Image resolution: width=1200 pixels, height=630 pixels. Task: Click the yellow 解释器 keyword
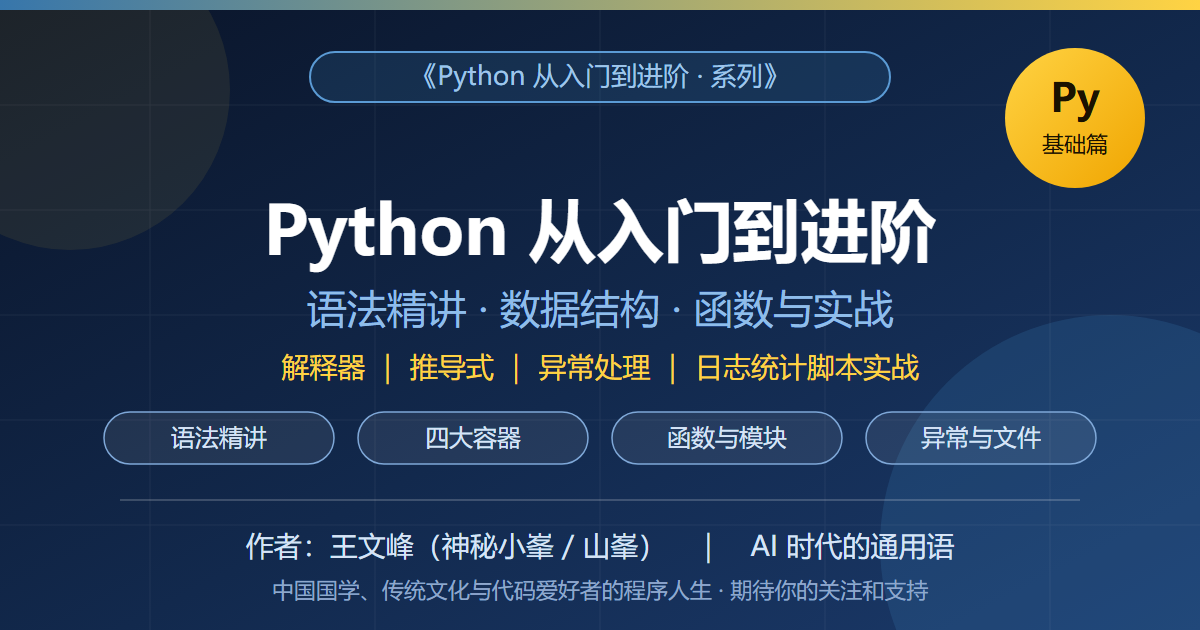click(x=323, y=368)
